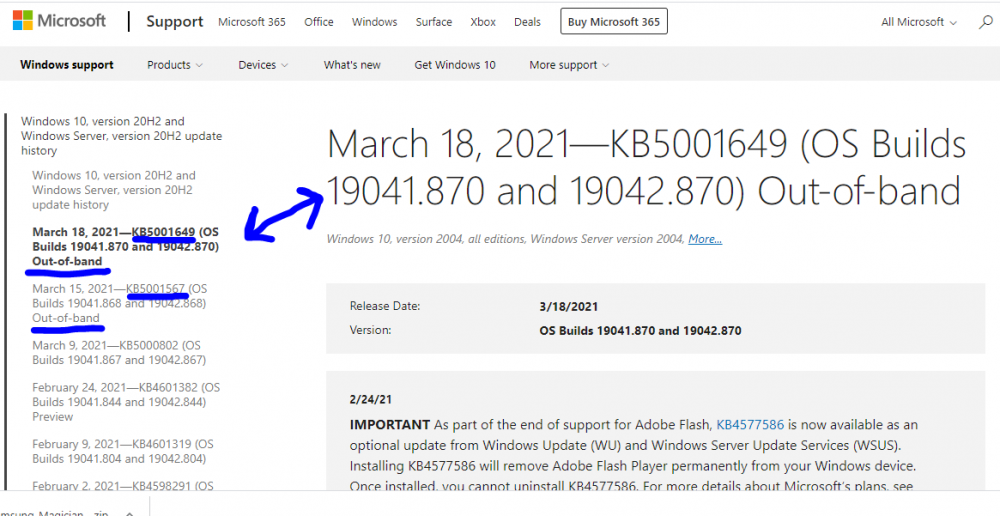The image size is (1000, 516).
Task: Open the search magnifier icon
Action: point(986,22)
